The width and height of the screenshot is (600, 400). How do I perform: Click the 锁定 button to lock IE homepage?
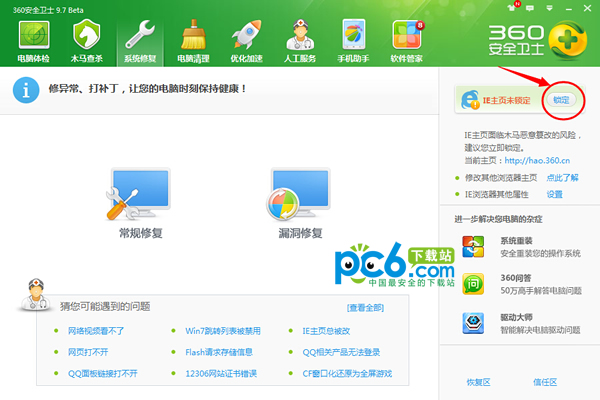(561, 100)
